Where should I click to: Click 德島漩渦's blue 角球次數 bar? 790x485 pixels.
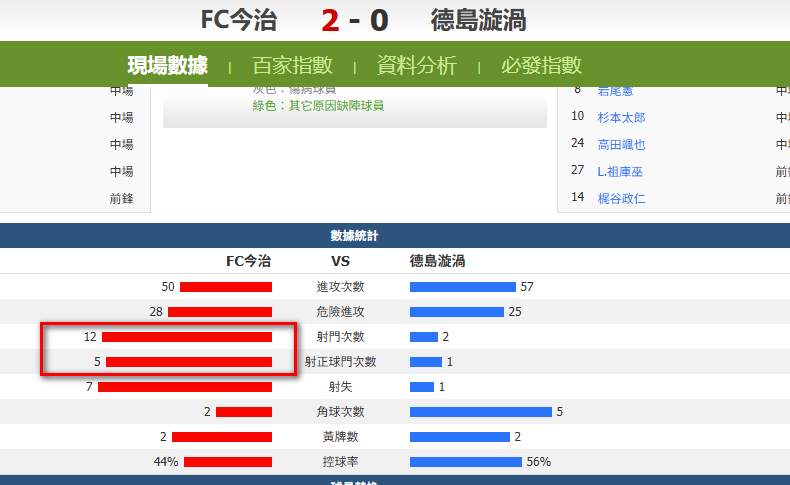pyautogui.click(x=480, y=412)
